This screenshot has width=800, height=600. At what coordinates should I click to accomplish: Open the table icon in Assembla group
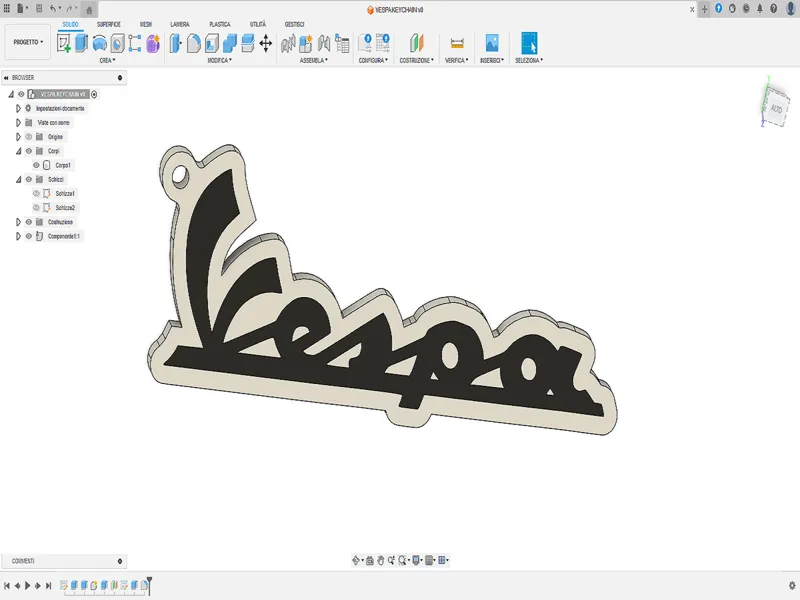coord(342,43)
